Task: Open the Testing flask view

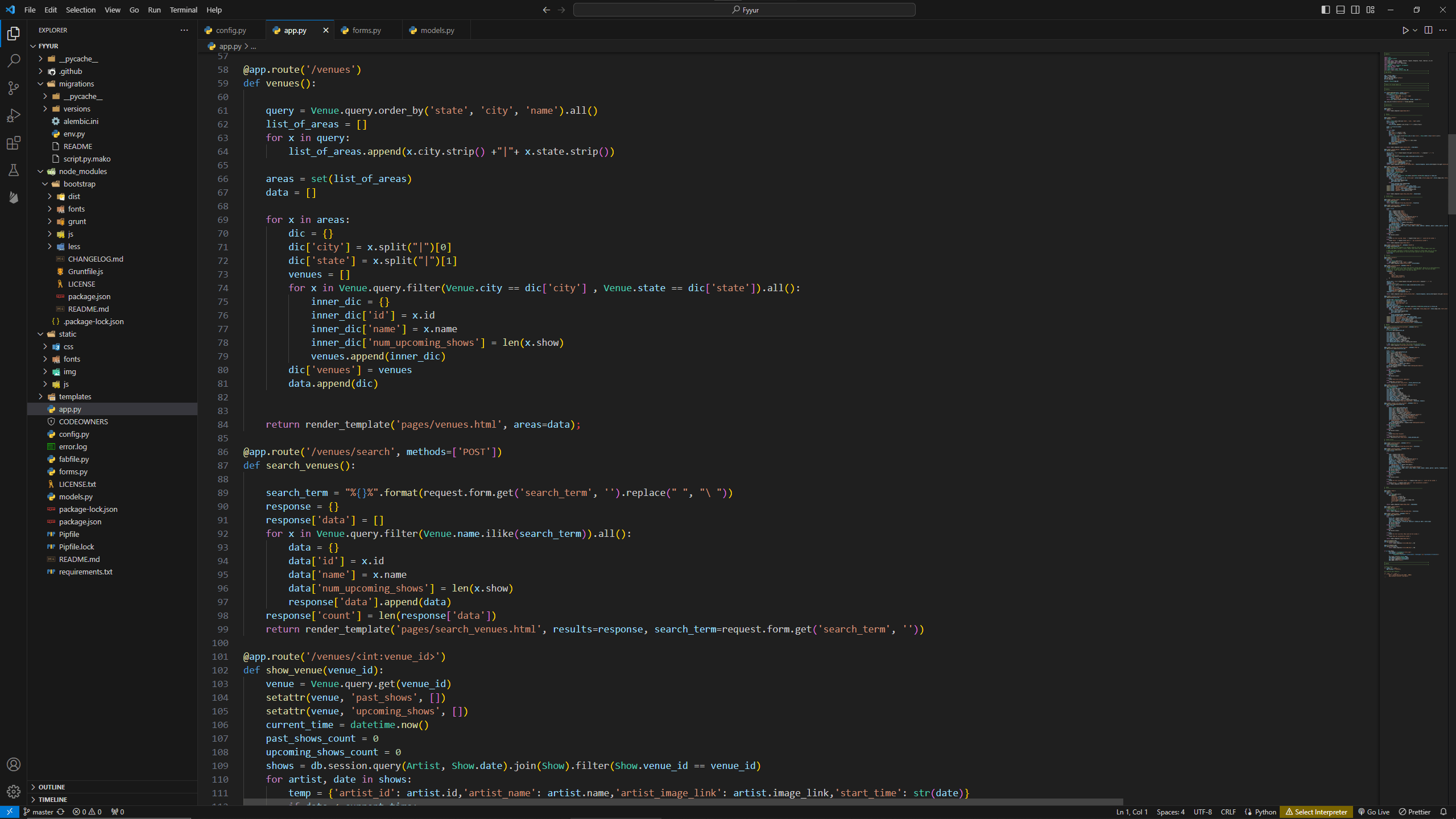Action: coord(14,170)
